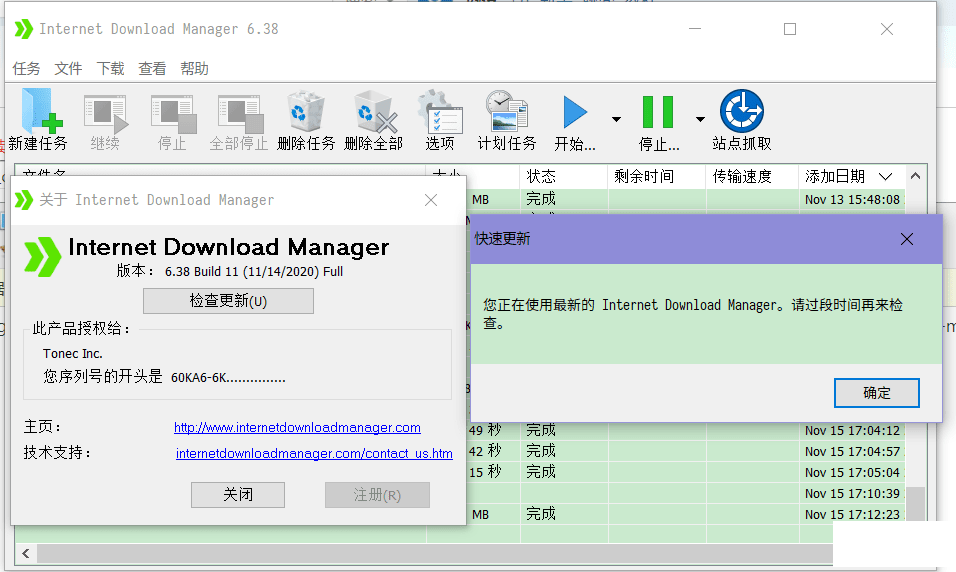Open the 查看 menu
956x572 pixels.
(x=152, y=68)
